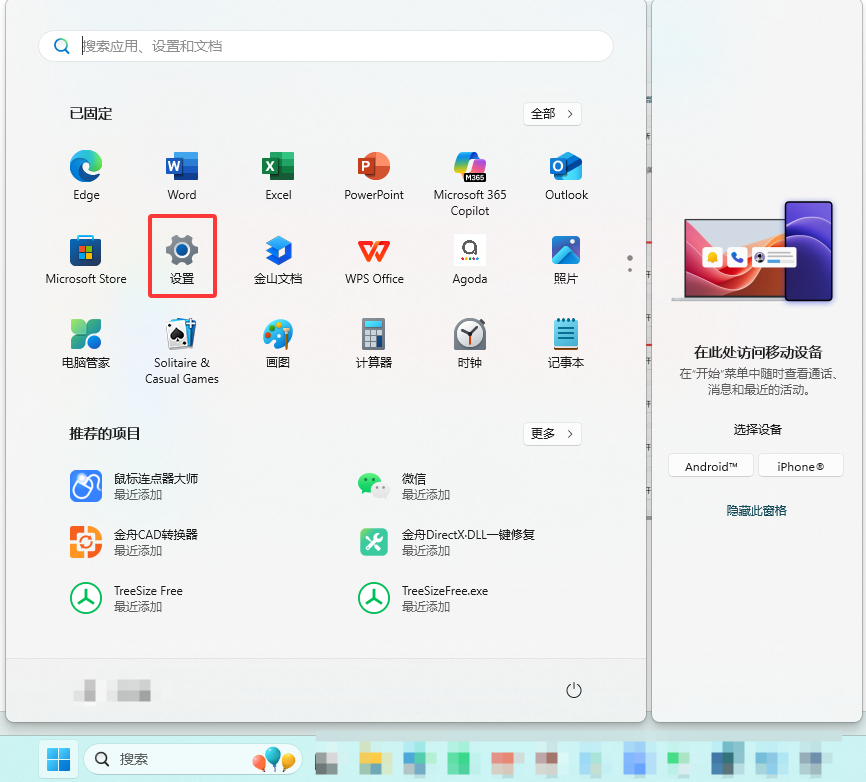Click 隐藏此窗格 link
The height and width of the screenshot is (782, 866).
[756, 510]
